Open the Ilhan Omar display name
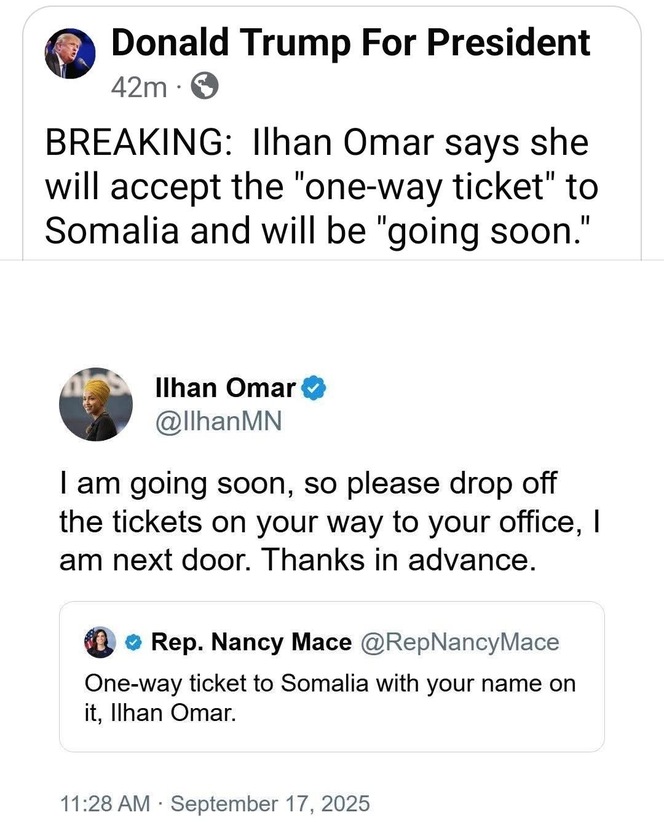Image resolution: width=664 pixels, height=839 pixels. click(225, 387)
